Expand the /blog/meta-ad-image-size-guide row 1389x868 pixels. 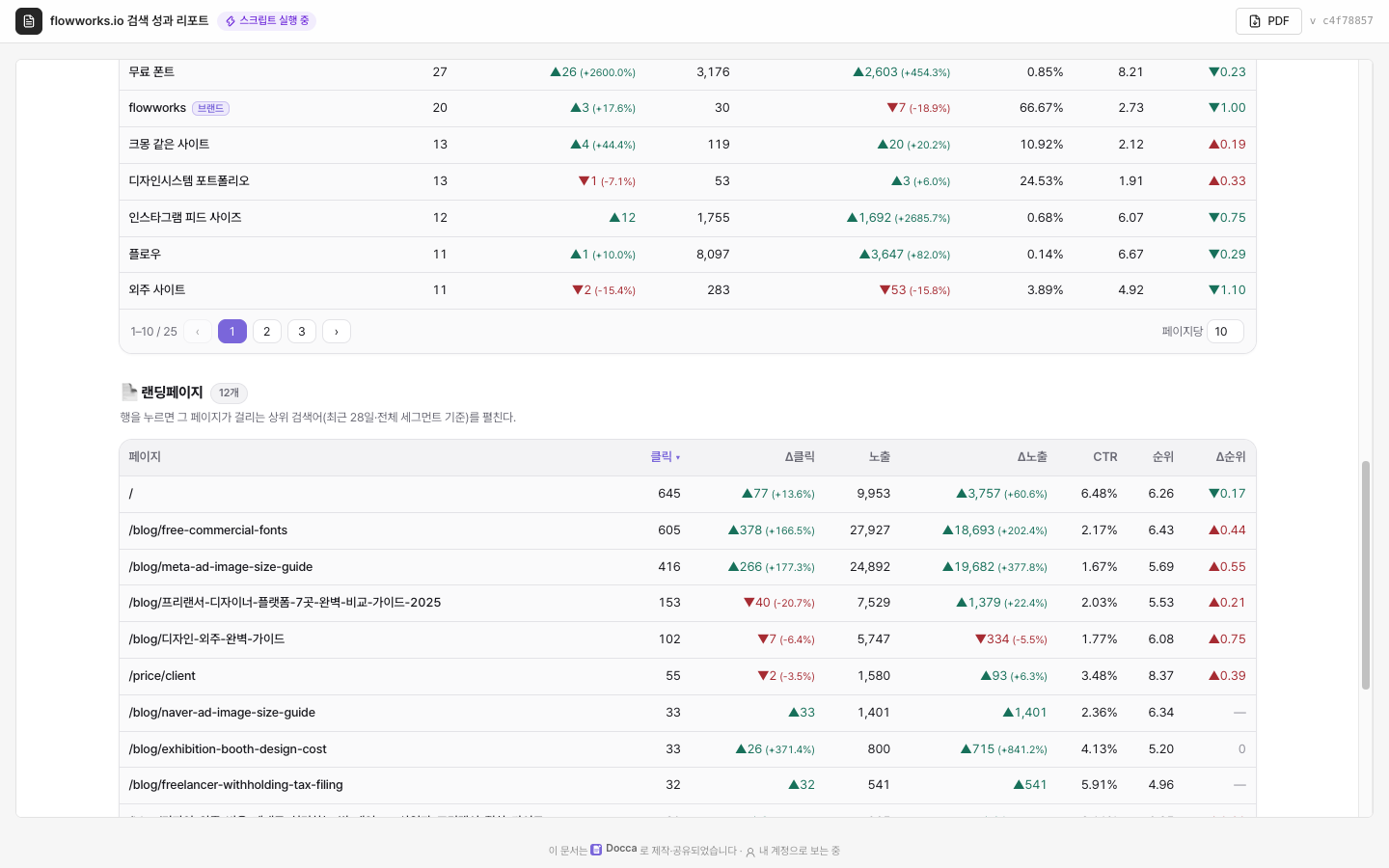point(688,567)
